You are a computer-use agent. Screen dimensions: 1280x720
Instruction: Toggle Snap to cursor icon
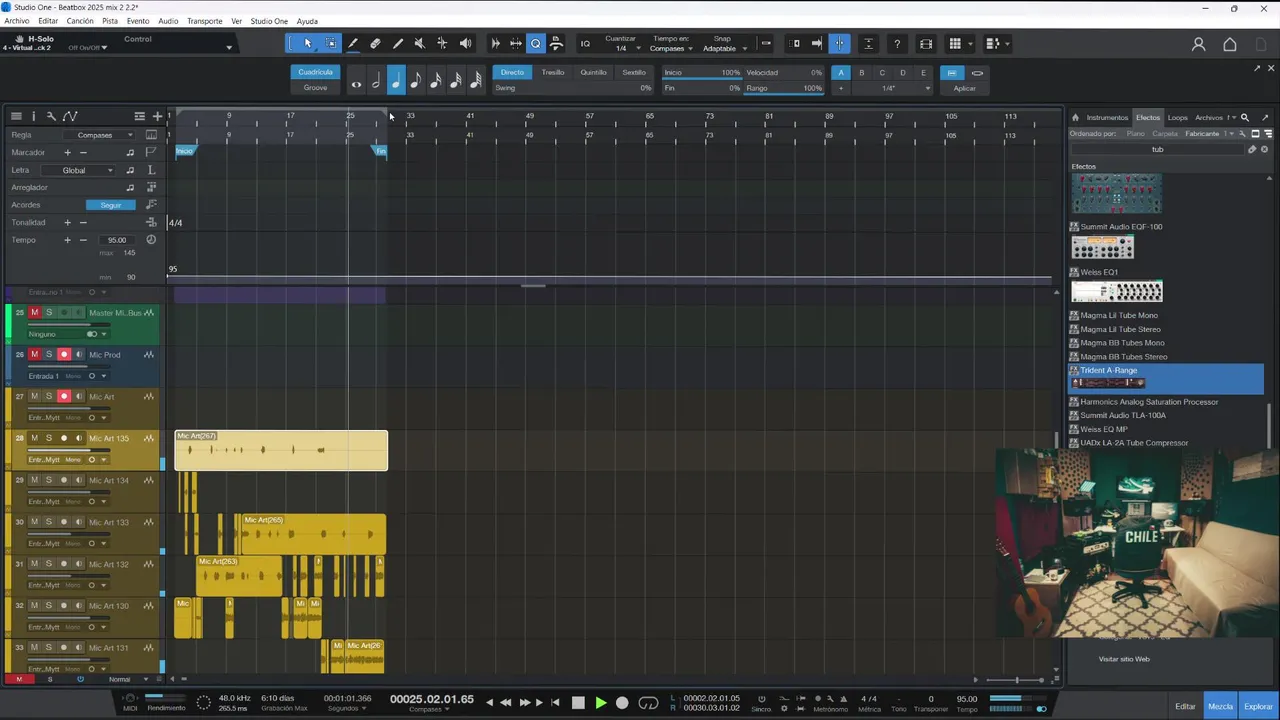coord(839,43)
